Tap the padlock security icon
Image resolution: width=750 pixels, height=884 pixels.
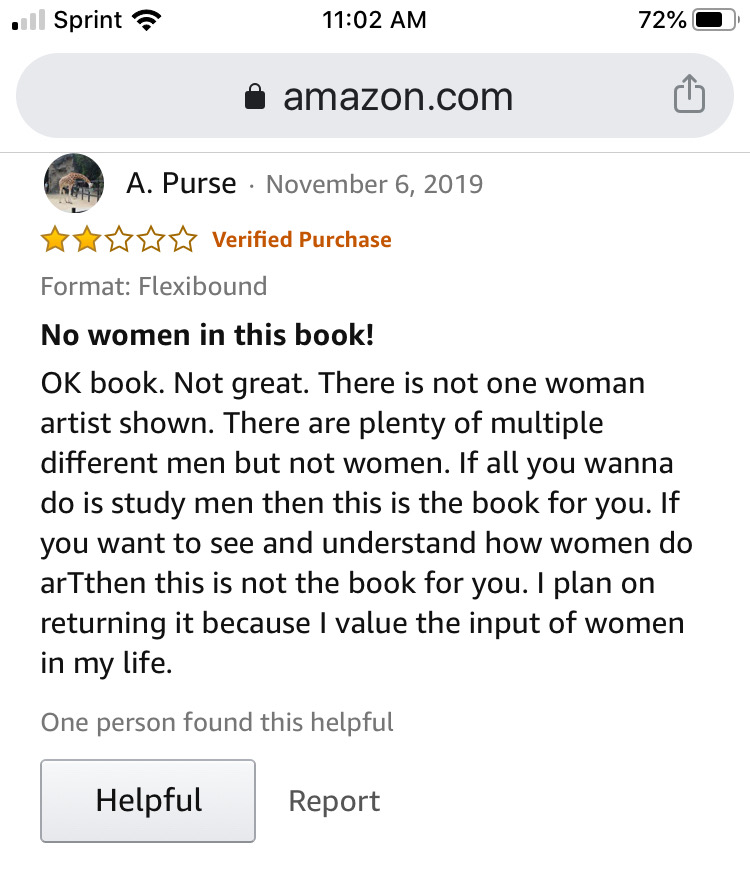[256, 97]
